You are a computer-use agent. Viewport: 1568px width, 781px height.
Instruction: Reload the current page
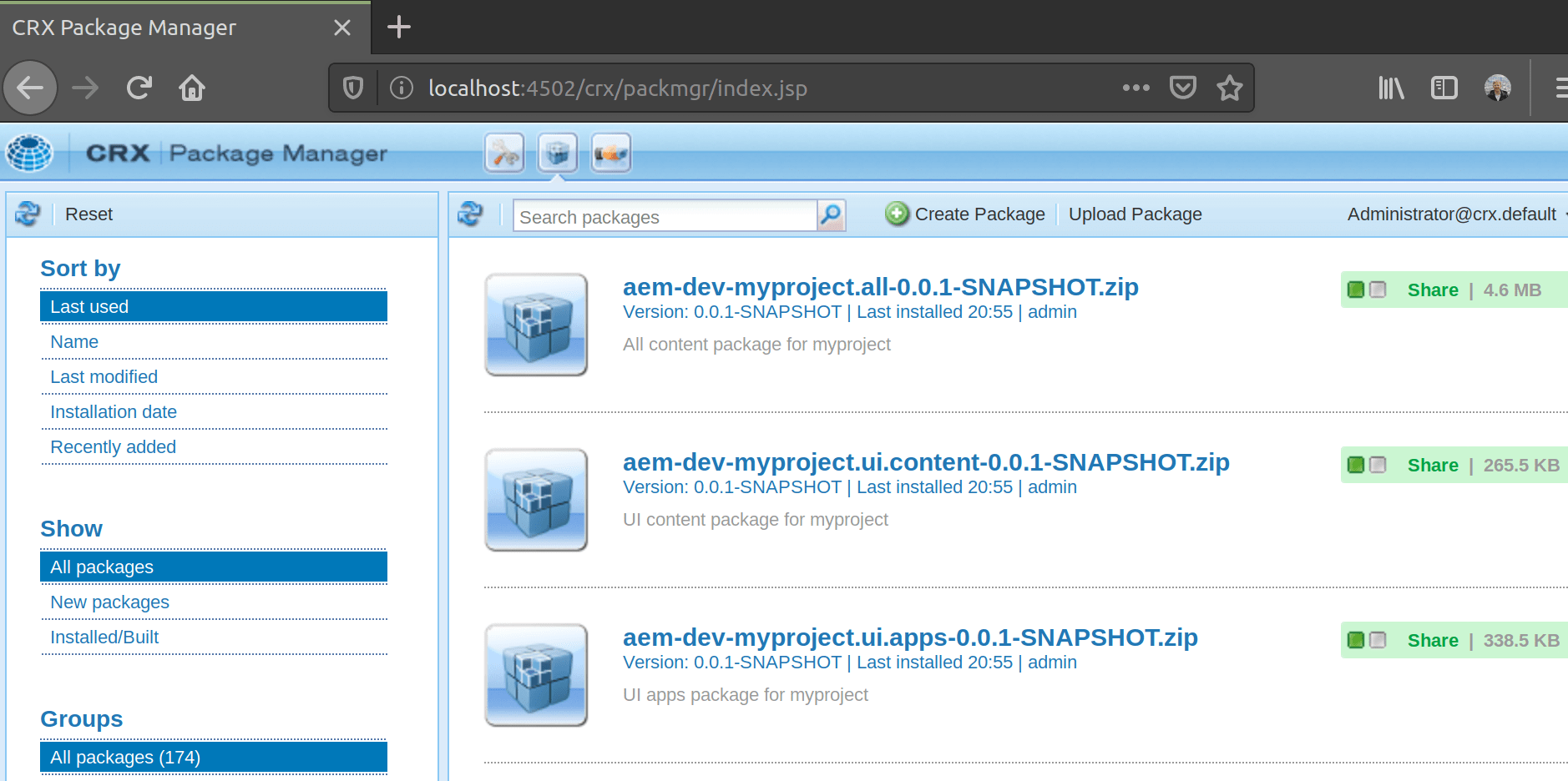point(139,88)
